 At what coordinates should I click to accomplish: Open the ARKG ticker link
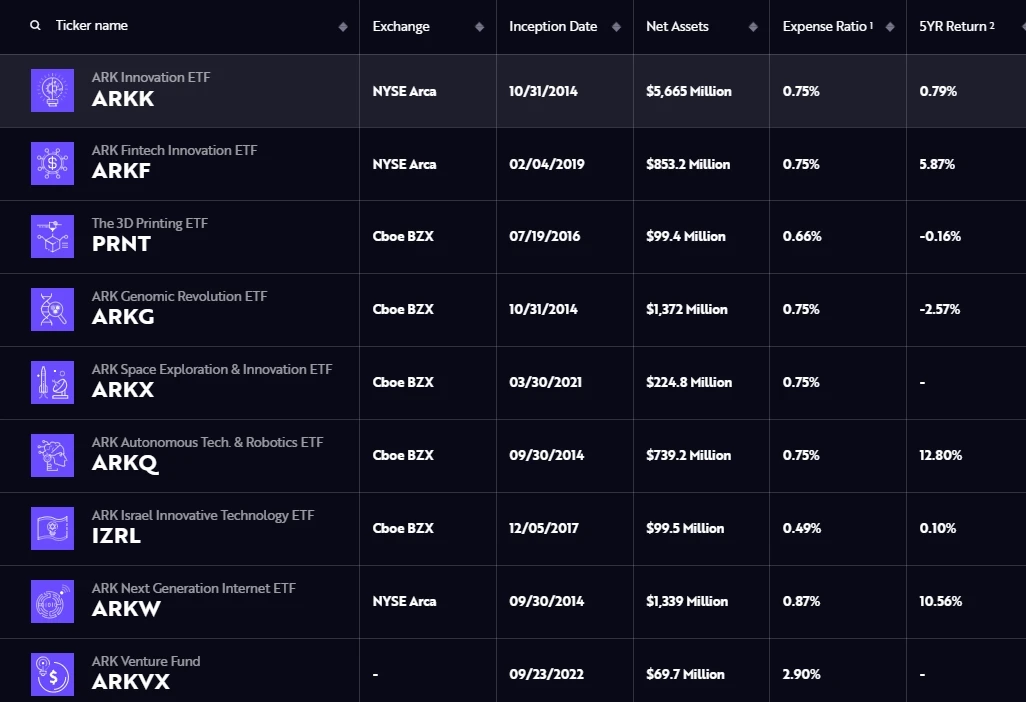point(123,317)
